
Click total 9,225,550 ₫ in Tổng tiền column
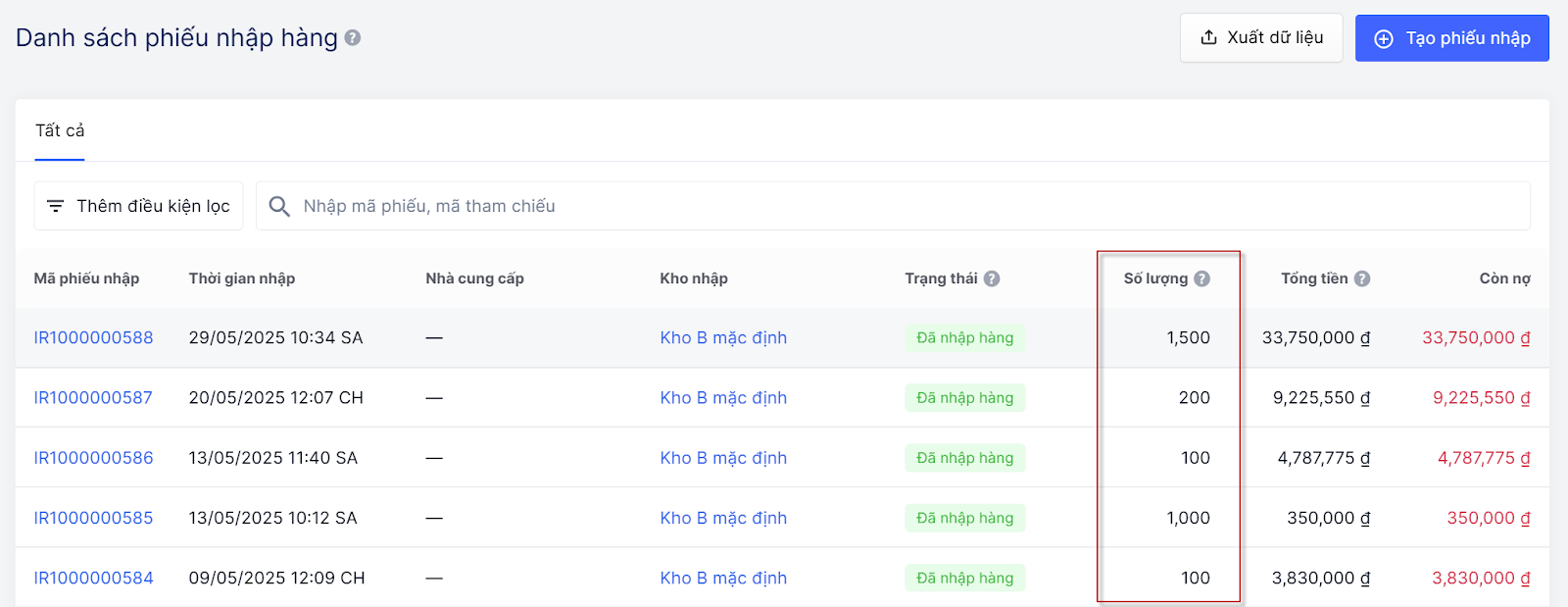(x=1321, y=397)
